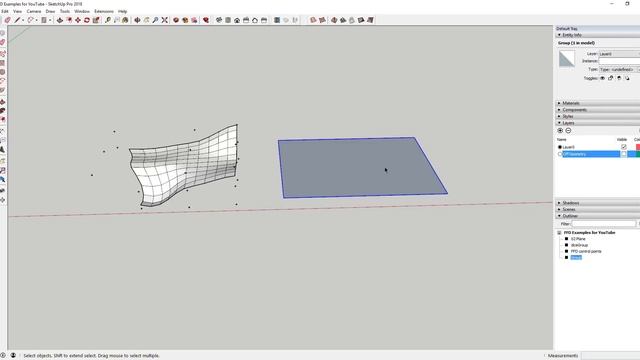Image resolution: width=640 pixels, height=360 pixels.
Task: Click the highlighted layer's green color swatch
Action: click(638, 154)
